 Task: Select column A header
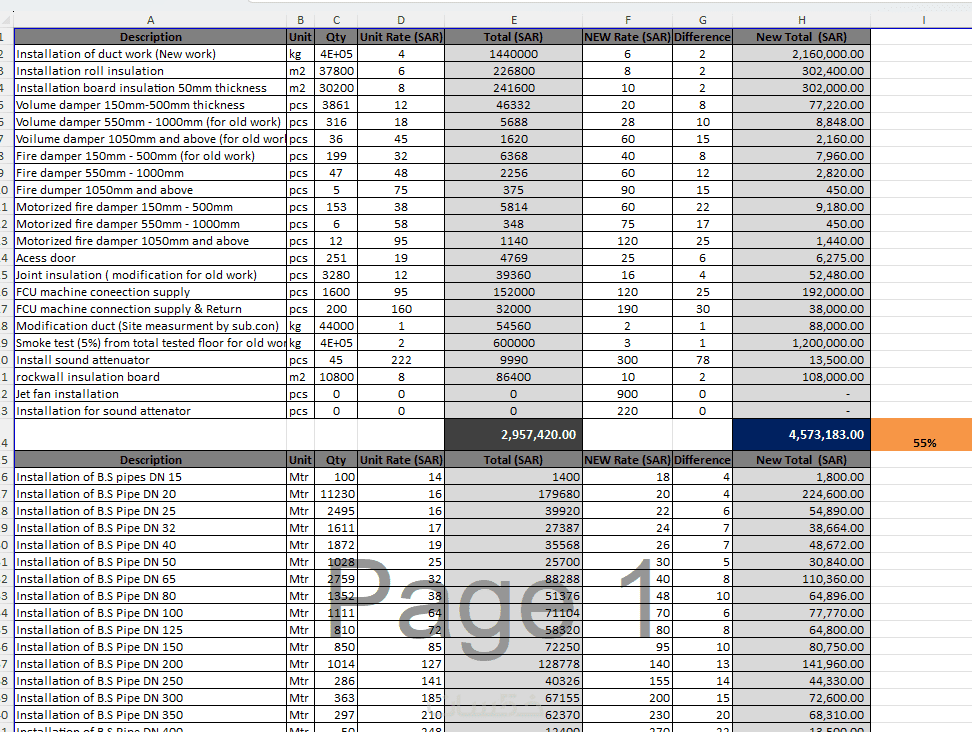tap(151, 20)
